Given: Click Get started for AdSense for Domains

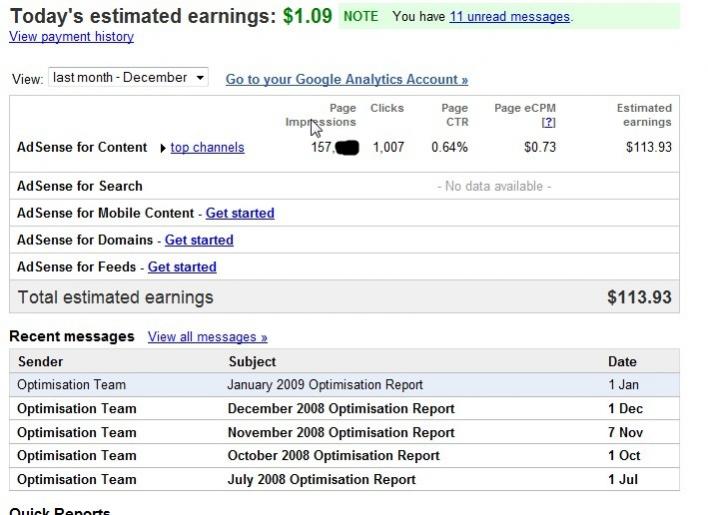Looking at the screenshot, I should pyautogui.click(x=199, y=240).
